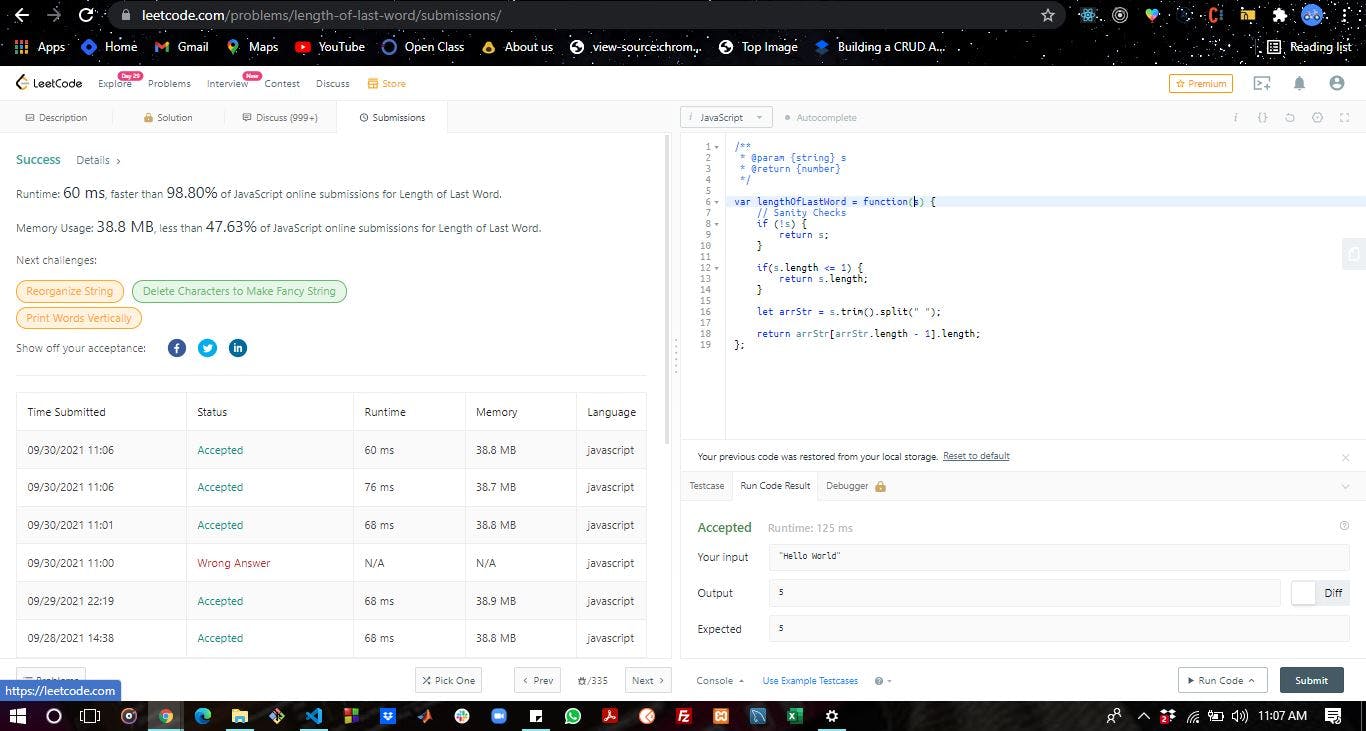1366x731 pixels.
Task: Click Use Example Testcases link
Action: [810, 681]
